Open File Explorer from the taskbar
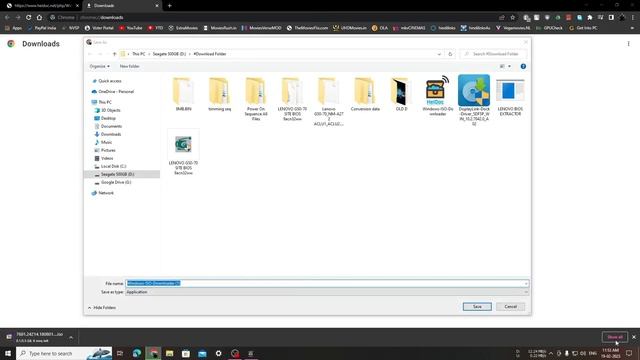The image size is (640, 360). [x=169, y=353]
